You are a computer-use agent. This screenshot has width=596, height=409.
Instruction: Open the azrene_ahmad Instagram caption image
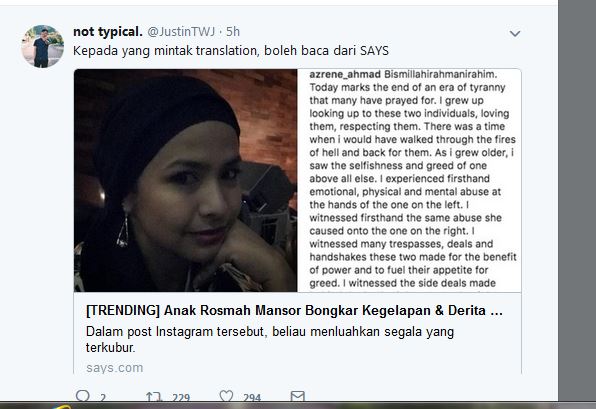pos(409,181)
